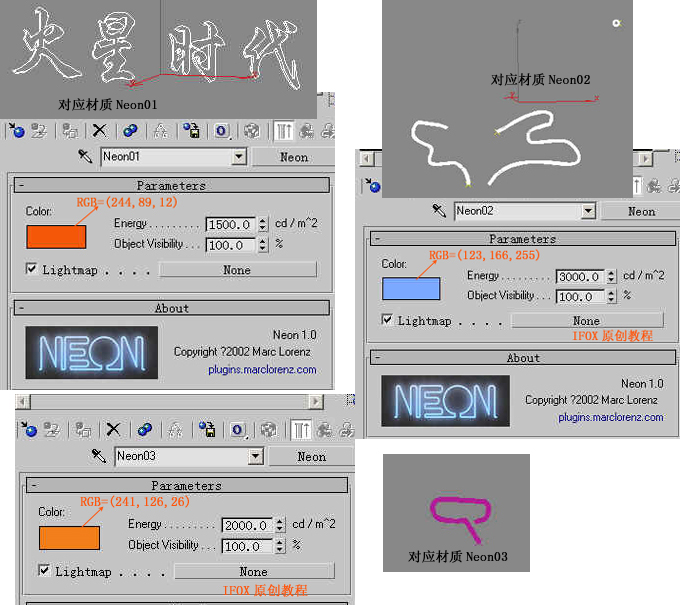This screenshot has height=605, width=680.
Task: Uncheck Lightmap checkbox in Neon01 panel
Action: (31, 269)
